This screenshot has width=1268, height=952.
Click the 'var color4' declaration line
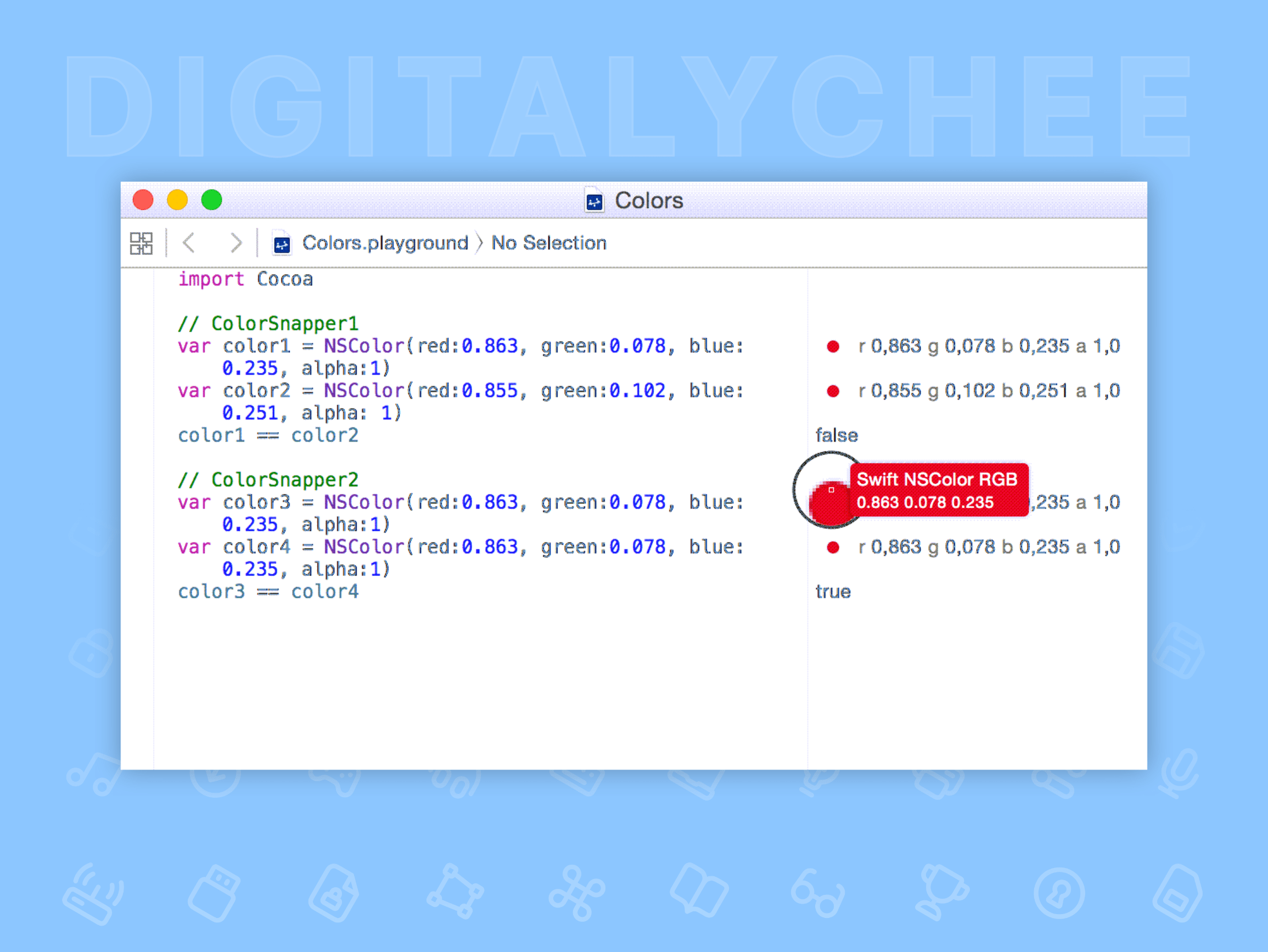461,546
